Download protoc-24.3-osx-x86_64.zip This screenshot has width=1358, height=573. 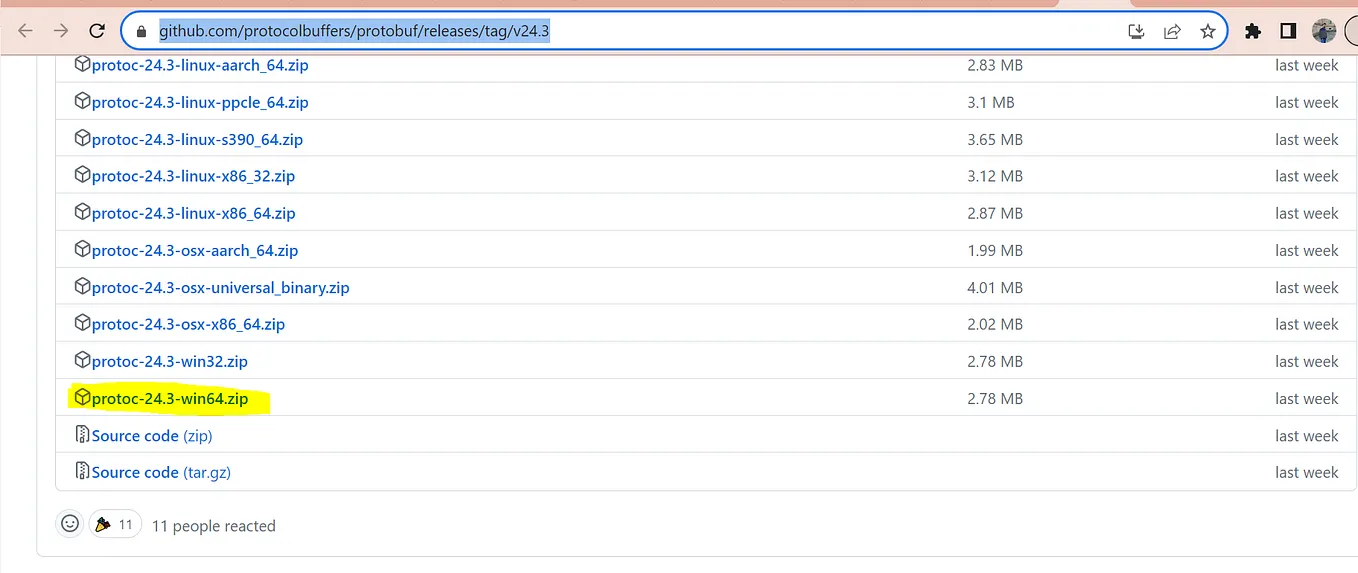click(x=188, y=324)
